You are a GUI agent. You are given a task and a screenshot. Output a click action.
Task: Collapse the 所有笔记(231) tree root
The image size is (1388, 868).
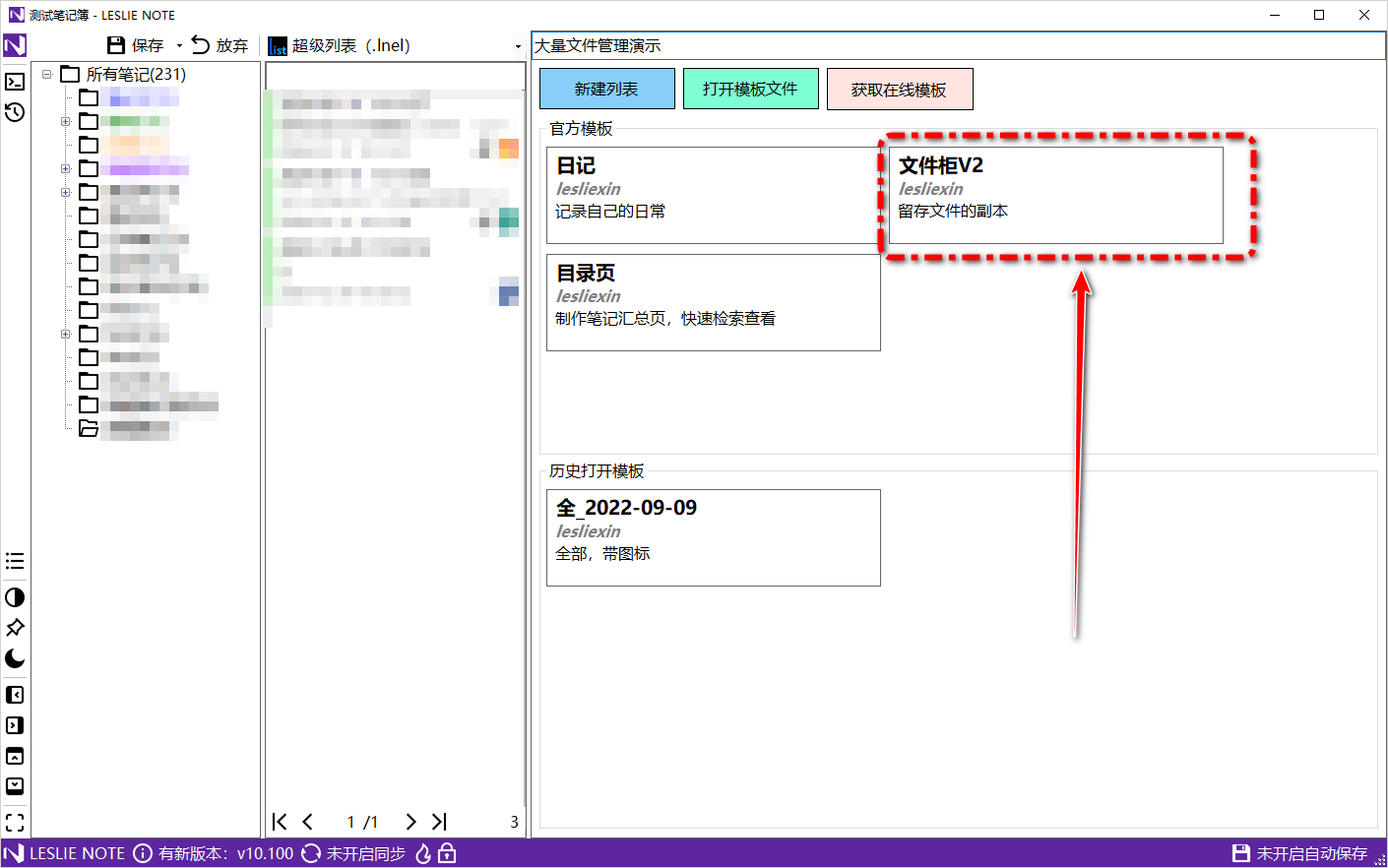(46, 75)
